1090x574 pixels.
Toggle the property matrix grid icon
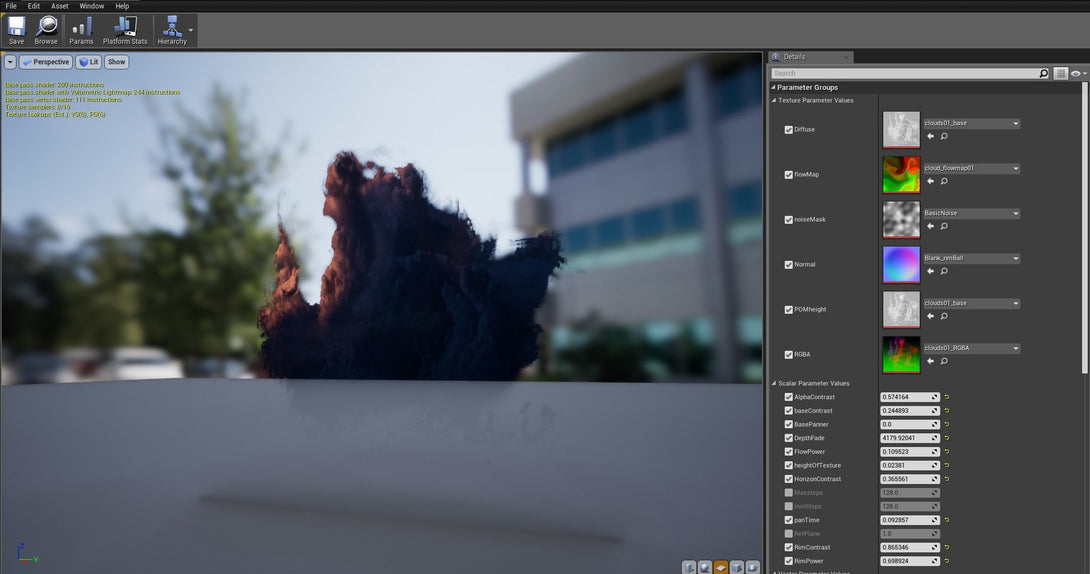pos(1060,73)
